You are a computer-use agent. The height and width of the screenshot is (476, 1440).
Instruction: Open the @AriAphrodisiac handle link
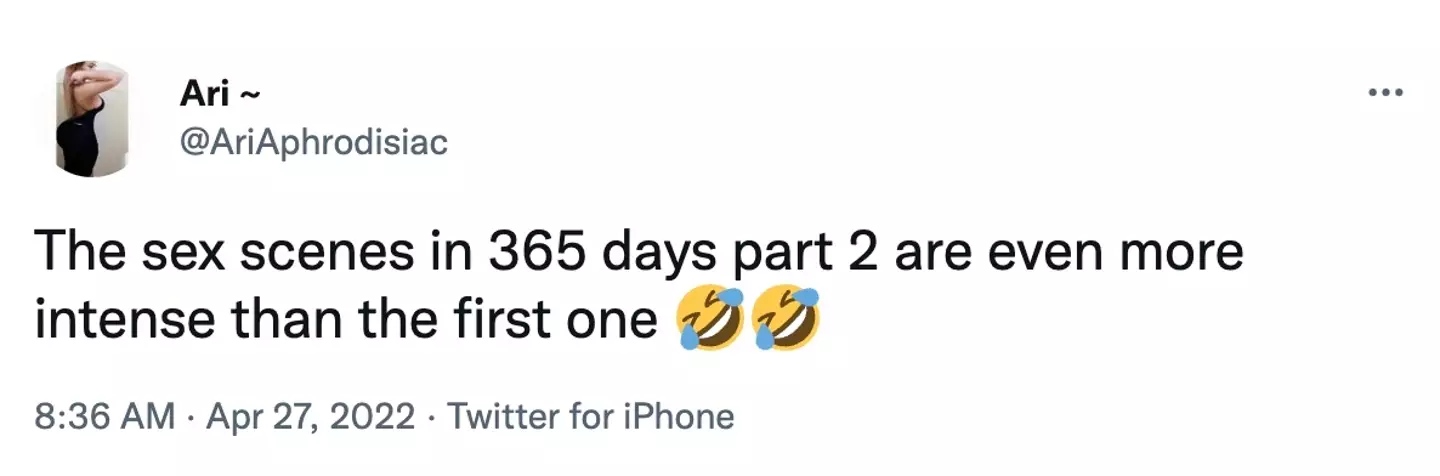(313, 143)
